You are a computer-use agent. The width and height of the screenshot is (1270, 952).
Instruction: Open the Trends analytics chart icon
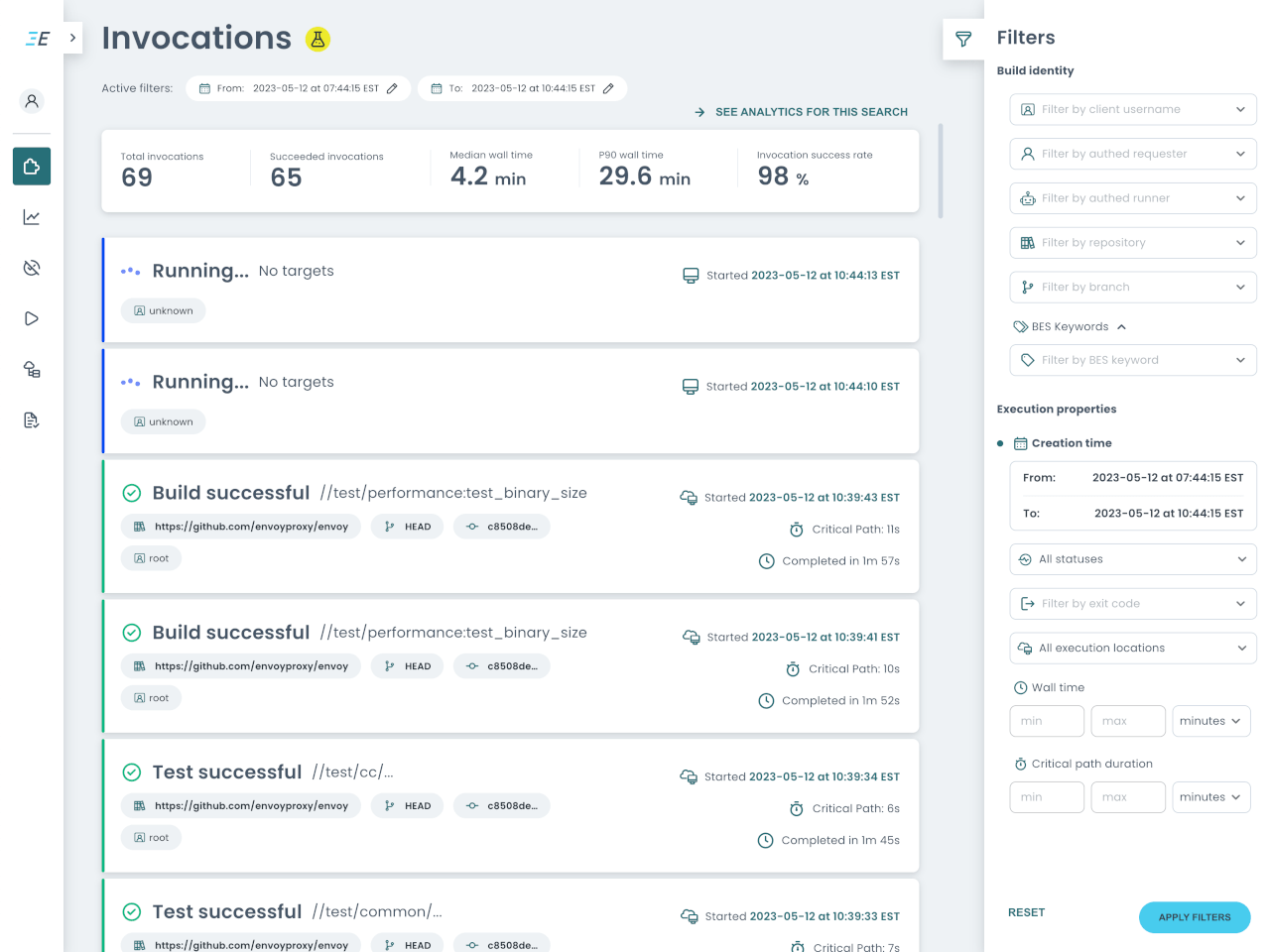[x=31, y=216]
